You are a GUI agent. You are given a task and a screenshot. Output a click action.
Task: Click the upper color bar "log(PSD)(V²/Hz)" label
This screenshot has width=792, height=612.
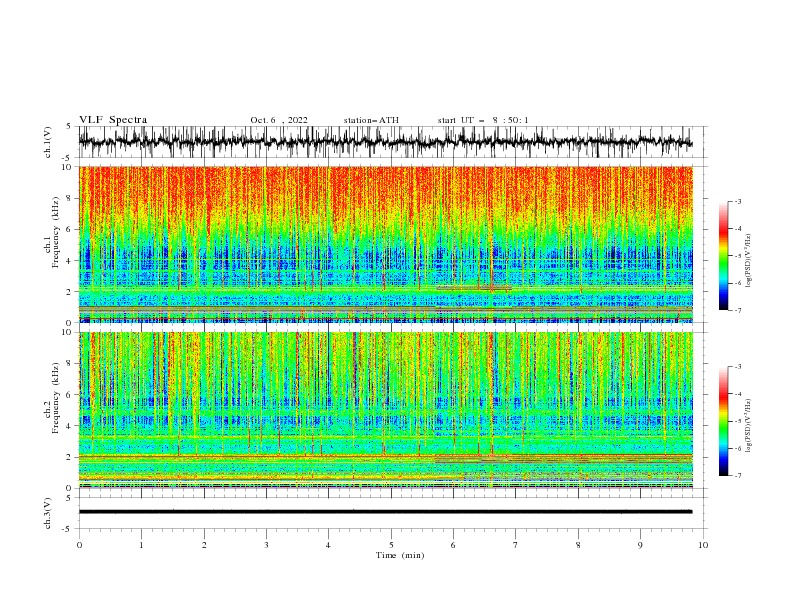point(748,261)
